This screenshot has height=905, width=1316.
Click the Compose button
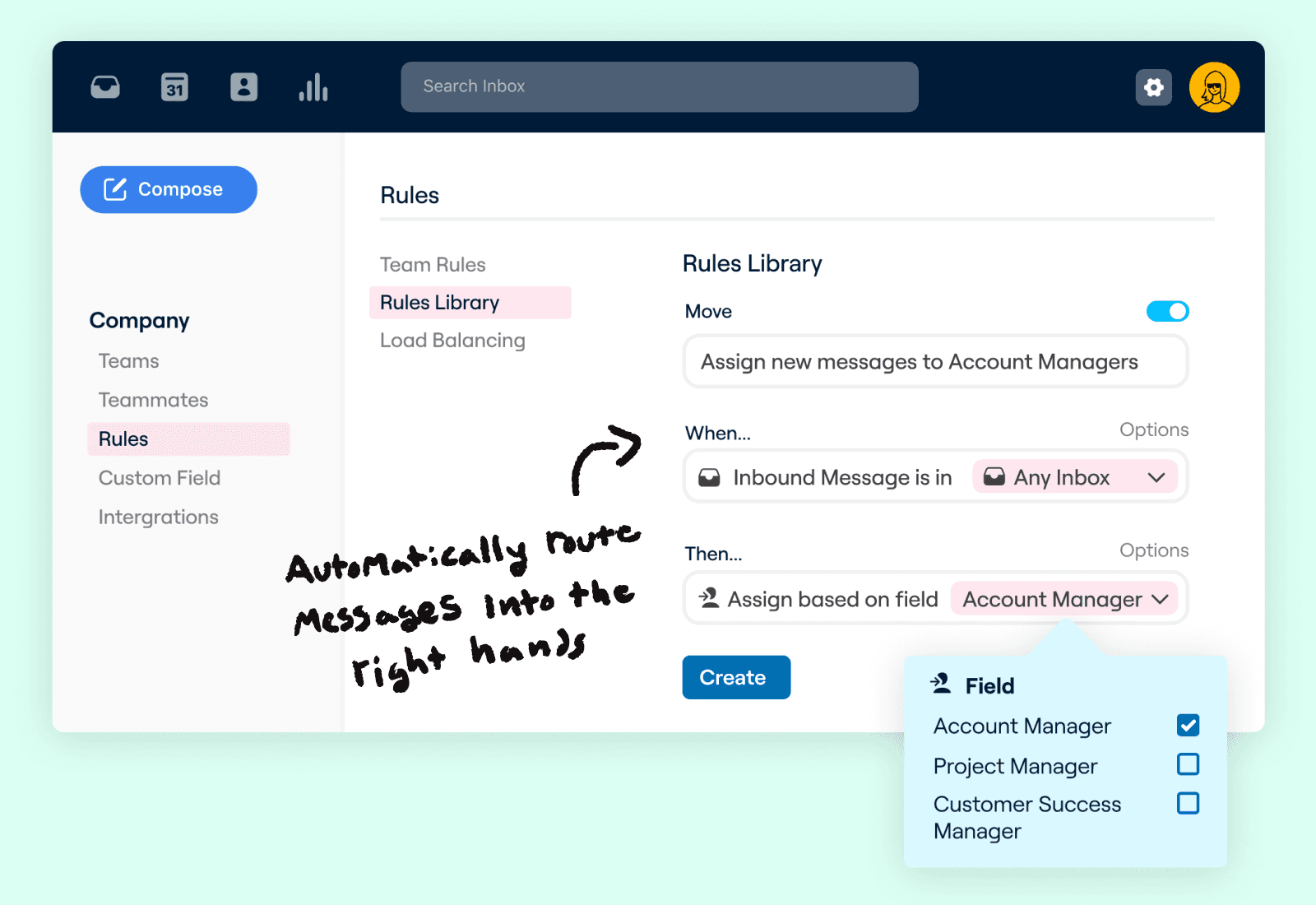pos(169,189)
